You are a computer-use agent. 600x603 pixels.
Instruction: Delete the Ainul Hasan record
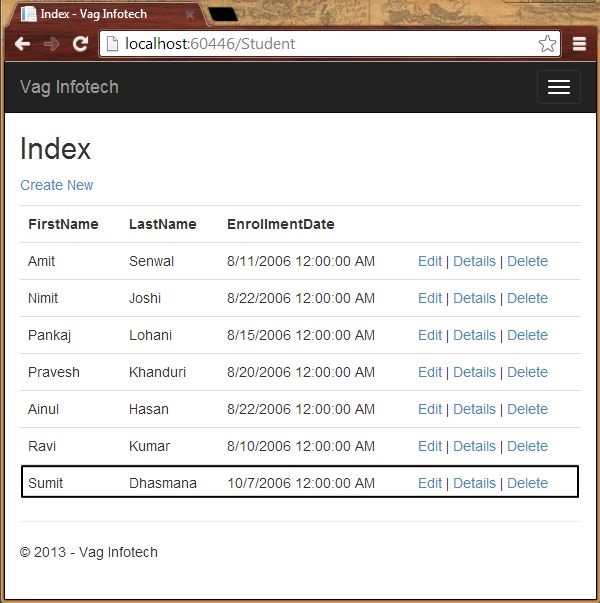pyautogui.click(x=527, y=409)
